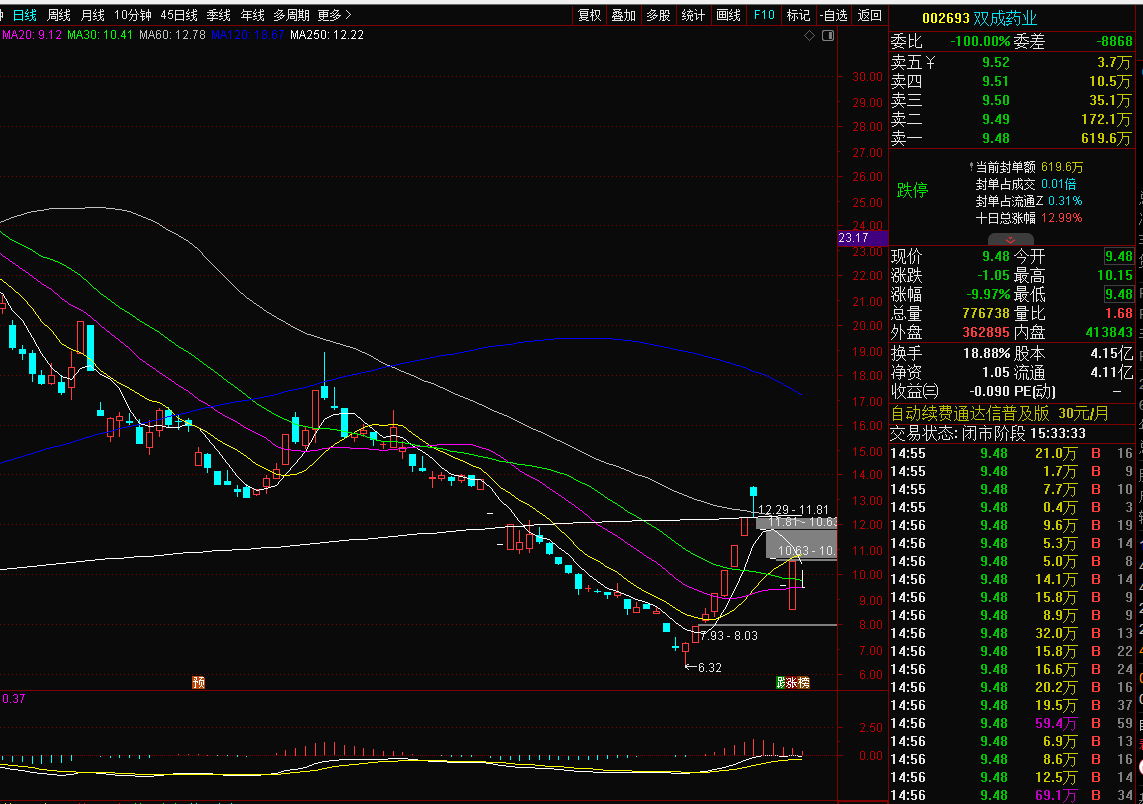Click the 涨 badge below chart
1143x804 pixels.
792,683
